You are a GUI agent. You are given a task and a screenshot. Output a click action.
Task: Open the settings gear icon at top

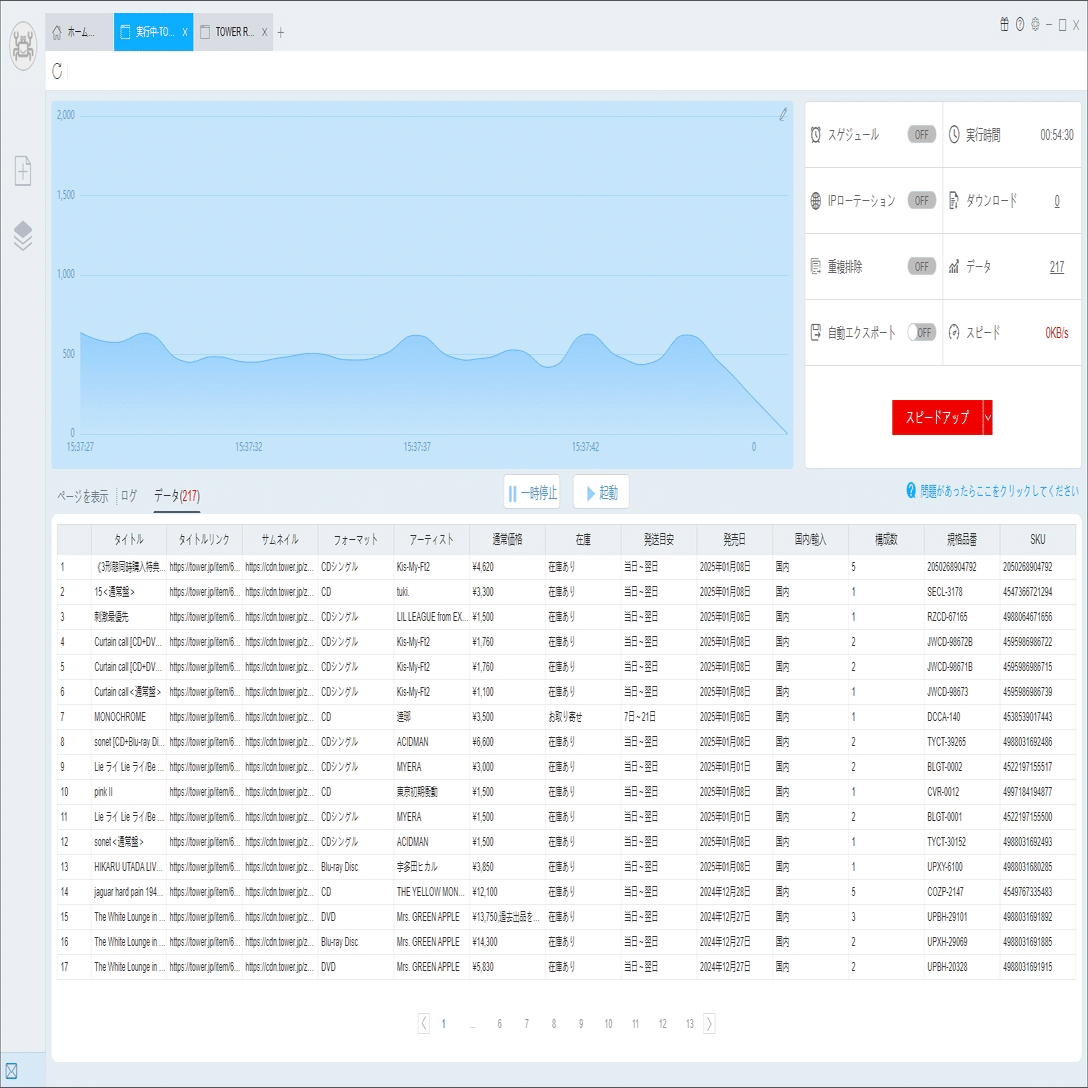point(1035,25)
